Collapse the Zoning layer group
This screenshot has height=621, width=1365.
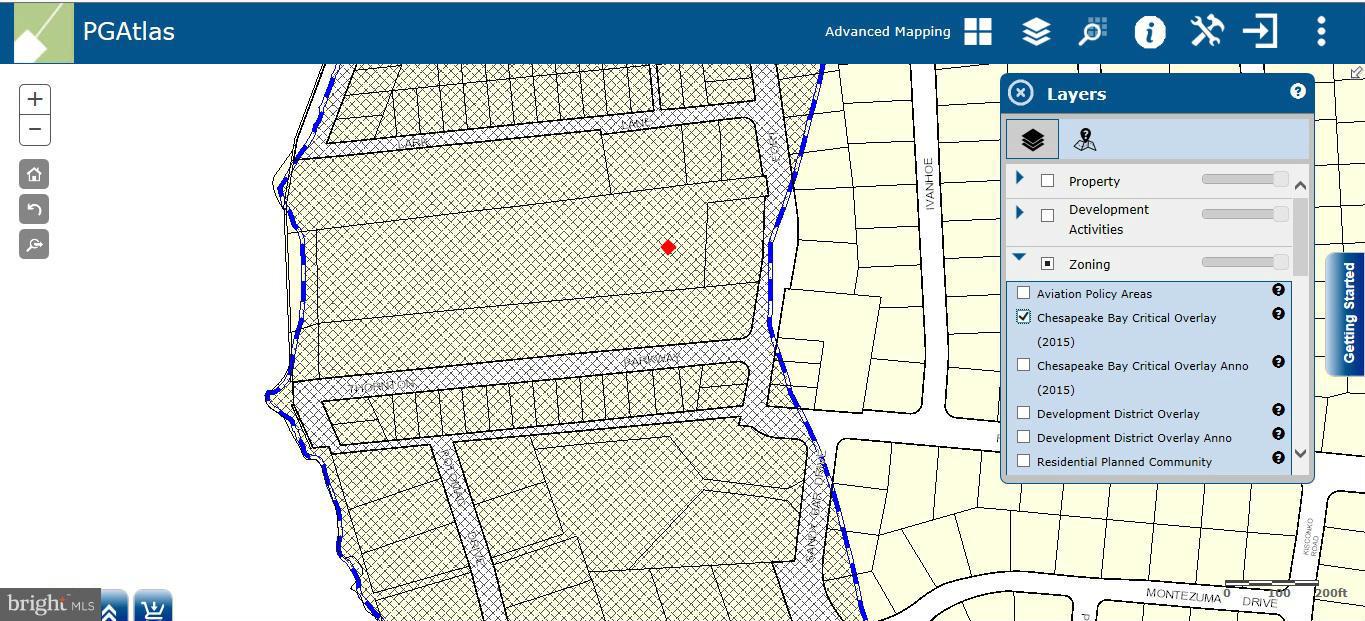(1019, 258)
